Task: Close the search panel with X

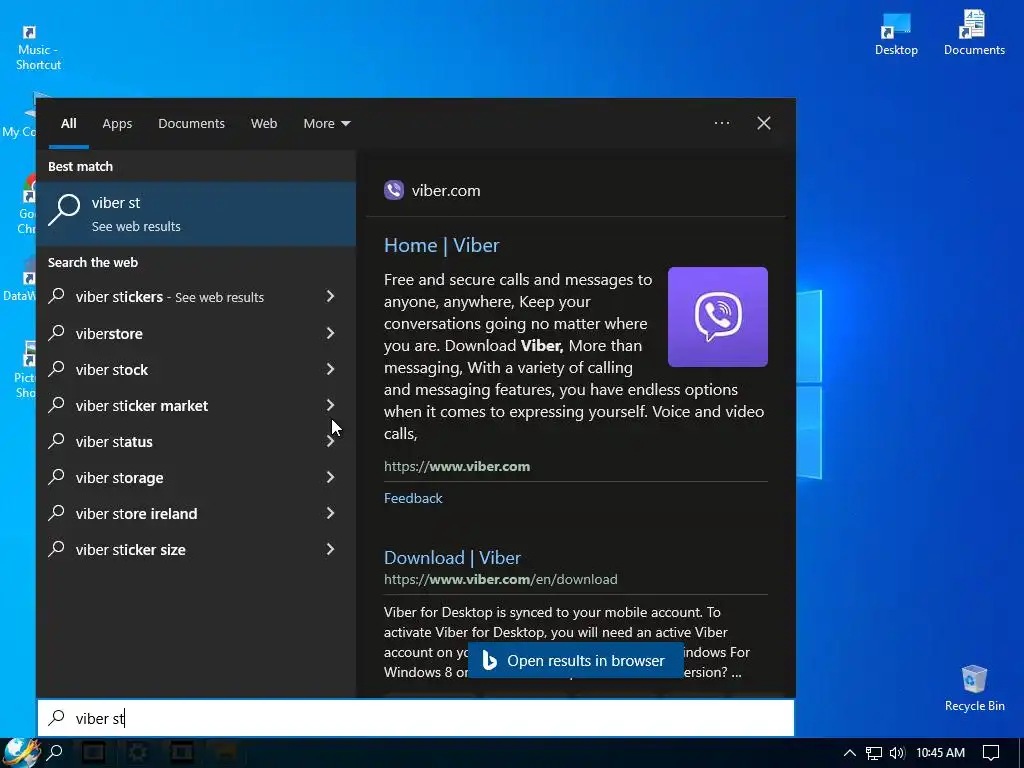Action: [x=763, y=123]
